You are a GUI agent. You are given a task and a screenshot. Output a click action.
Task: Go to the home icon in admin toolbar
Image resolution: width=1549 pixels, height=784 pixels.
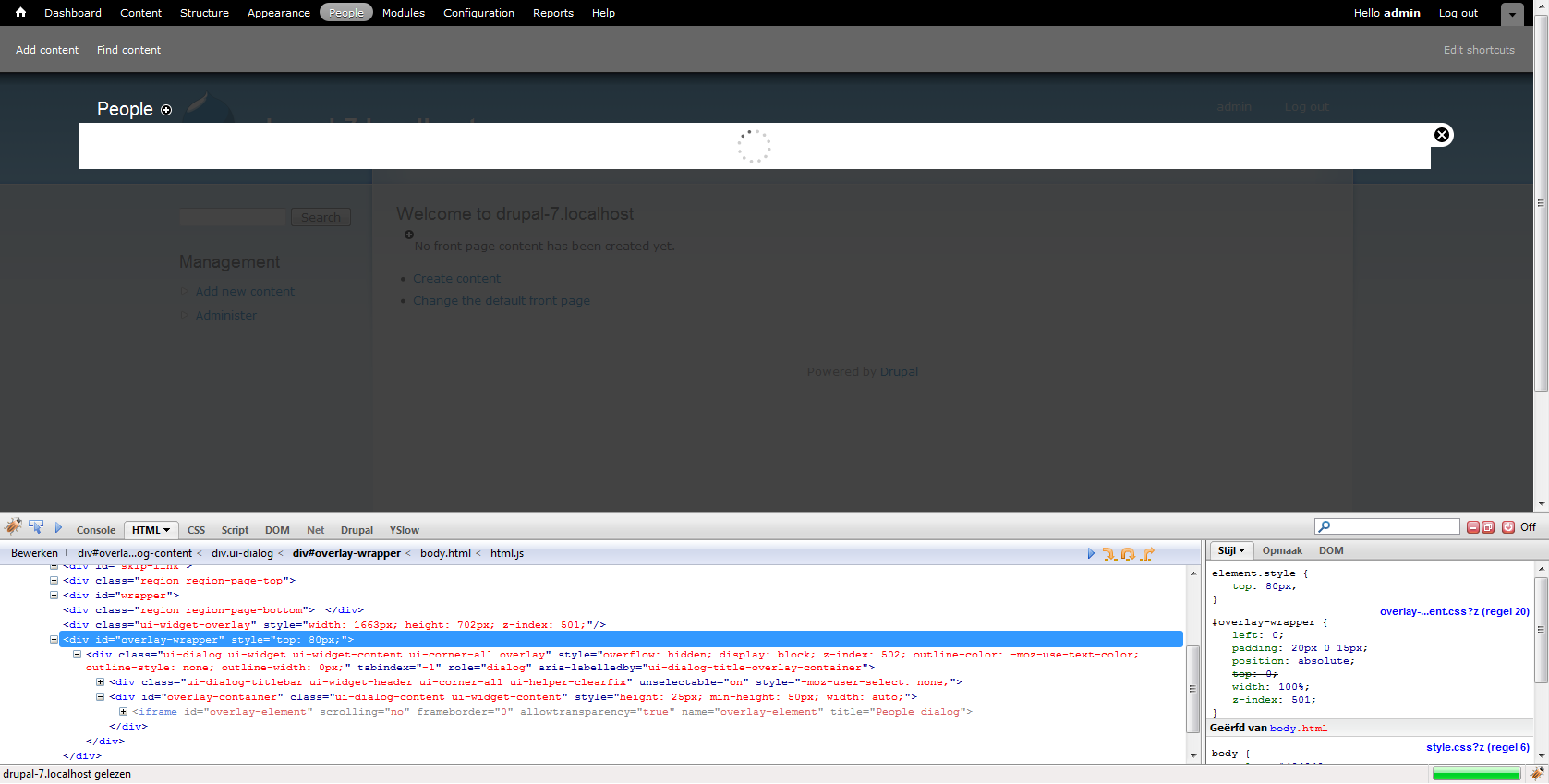(x=20, y=13)
